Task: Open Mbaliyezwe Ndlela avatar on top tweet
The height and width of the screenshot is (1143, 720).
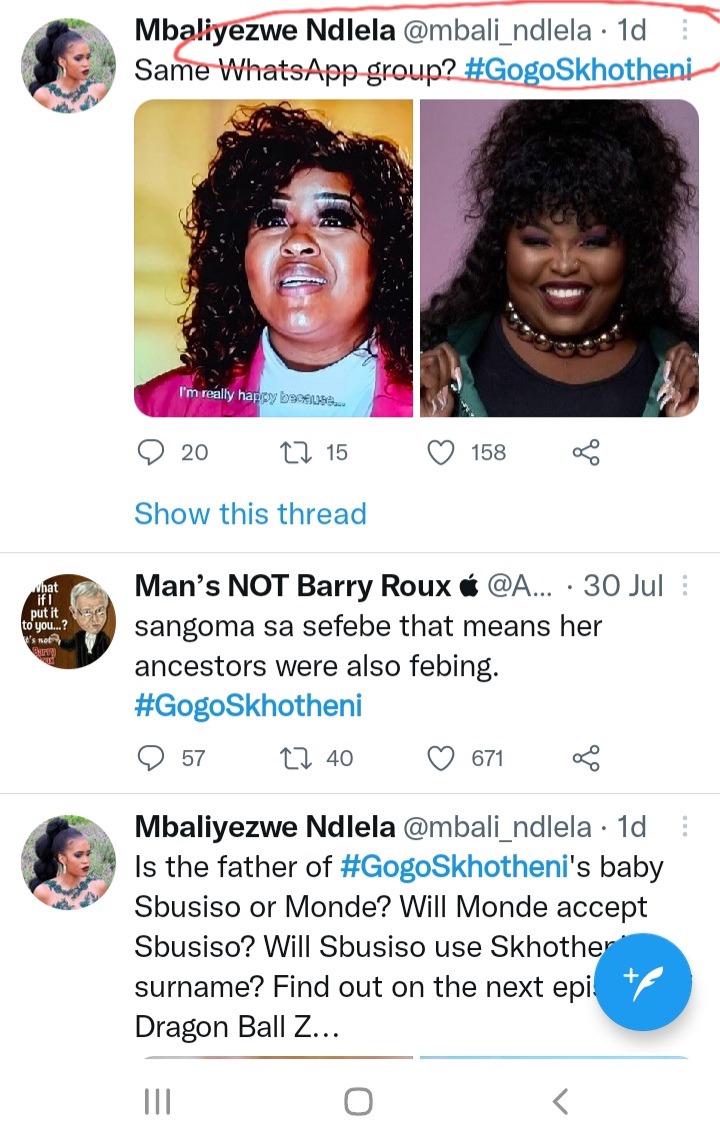Action: pyautogui.click(x=68, y=66)
